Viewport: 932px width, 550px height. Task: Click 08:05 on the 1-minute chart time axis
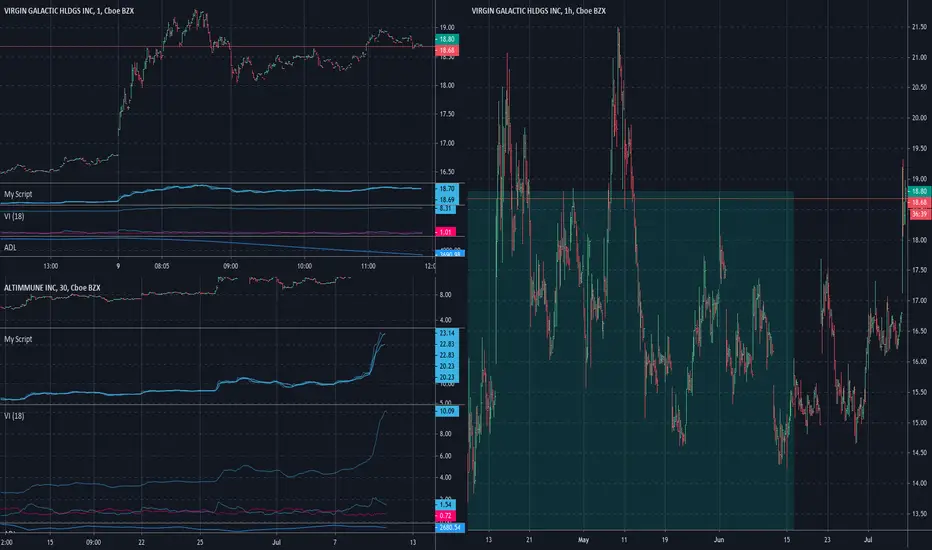(x=162, y=266)
